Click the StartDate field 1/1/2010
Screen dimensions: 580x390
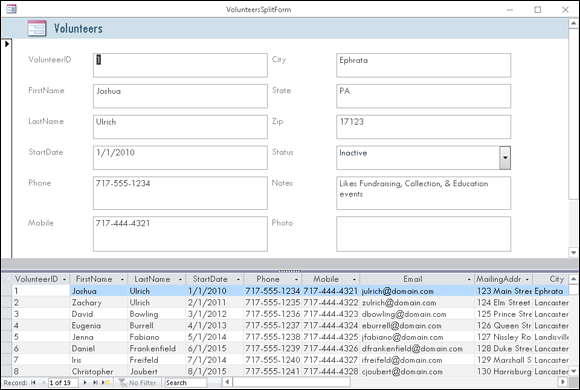[x=180, y=158]
